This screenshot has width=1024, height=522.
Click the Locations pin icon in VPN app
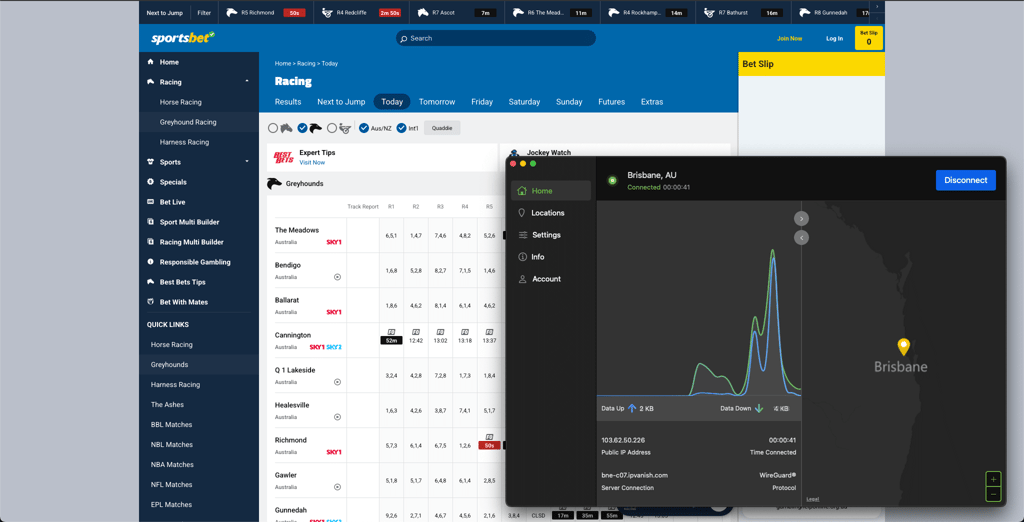pyautogui.click(x=522, y=213)
